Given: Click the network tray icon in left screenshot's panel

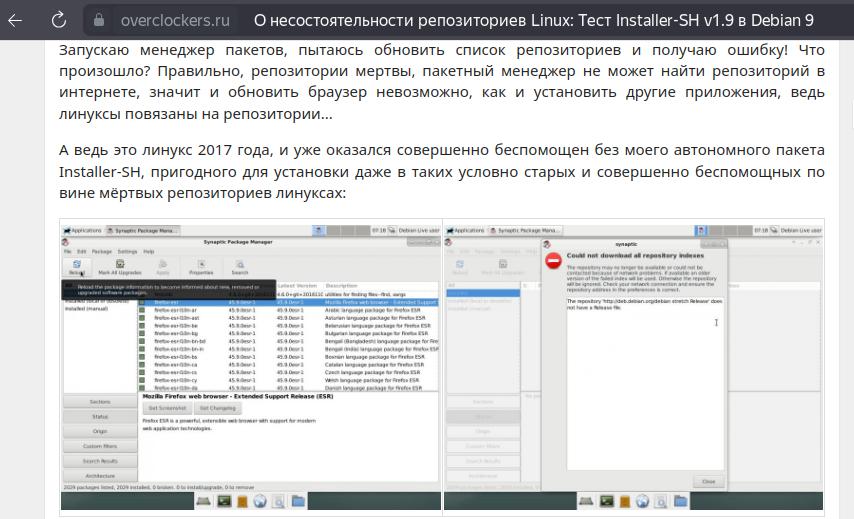Looking at the screenshot, I should pos(392,230).
